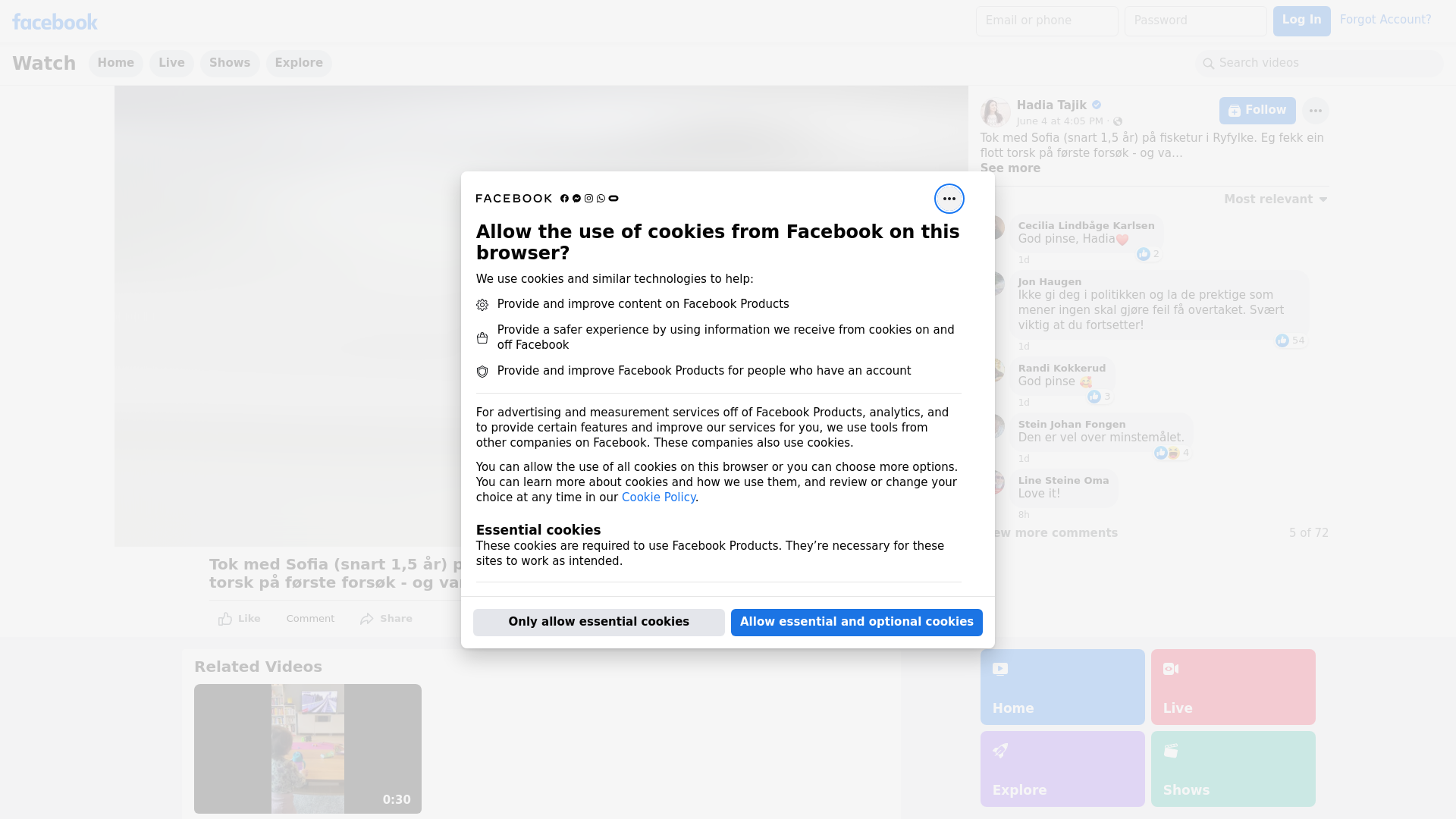The height and width of the screenshot is (819, 1456).
Task: Switch to the Live tab in Watch
Action: tap(171, 63)
